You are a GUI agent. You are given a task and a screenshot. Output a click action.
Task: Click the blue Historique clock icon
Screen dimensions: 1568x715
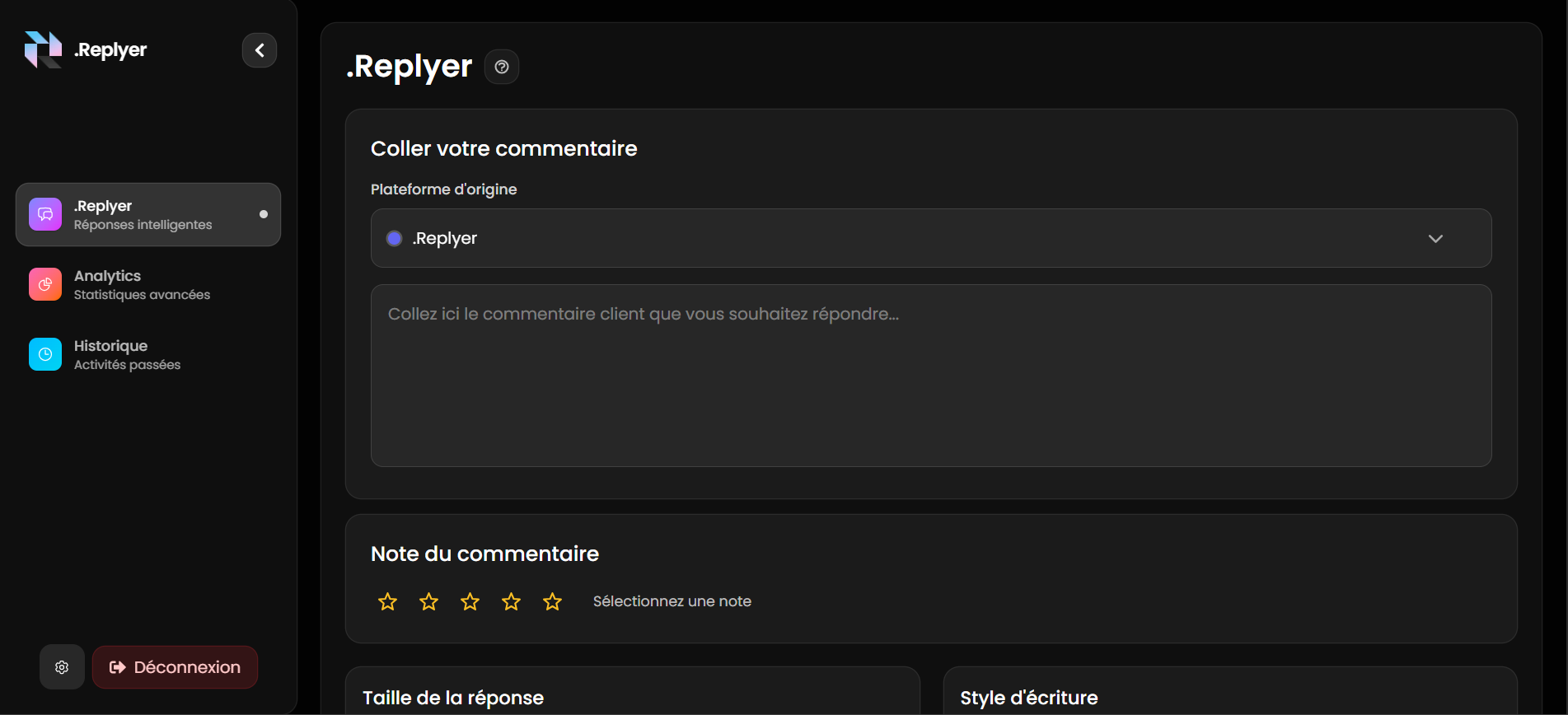click(45, 354)
